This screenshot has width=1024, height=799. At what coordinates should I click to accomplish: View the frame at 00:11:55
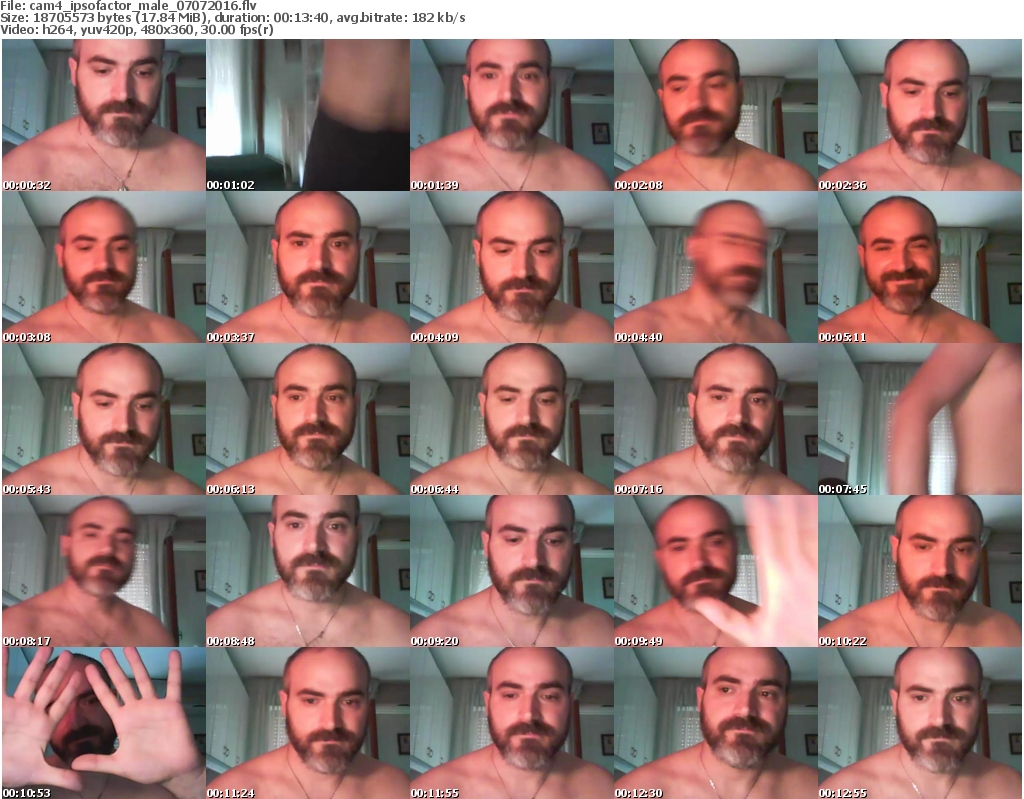pos(511,723)
